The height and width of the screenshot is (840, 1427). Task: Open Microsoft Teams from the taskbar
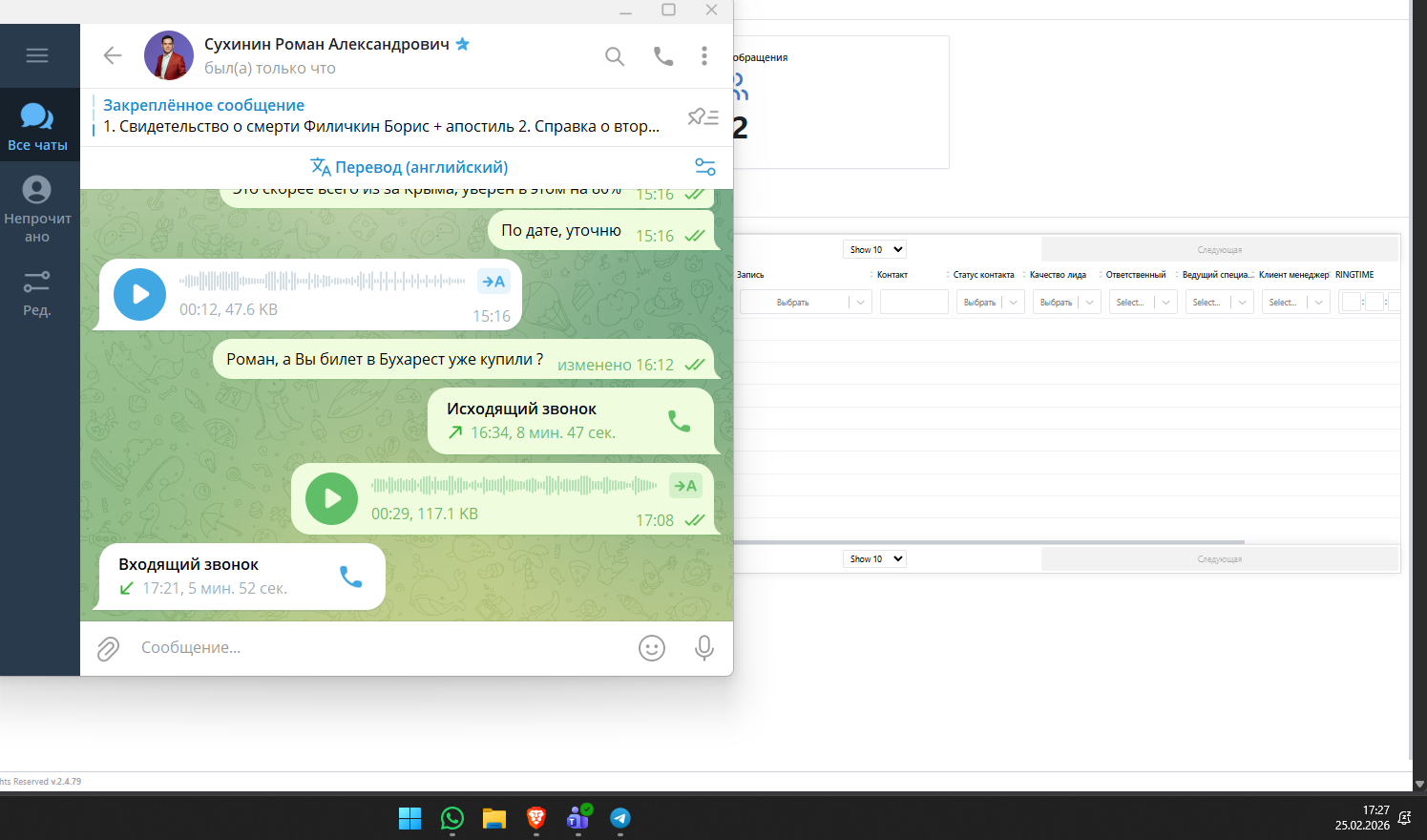pyautogui.click(x=578, y=818)
